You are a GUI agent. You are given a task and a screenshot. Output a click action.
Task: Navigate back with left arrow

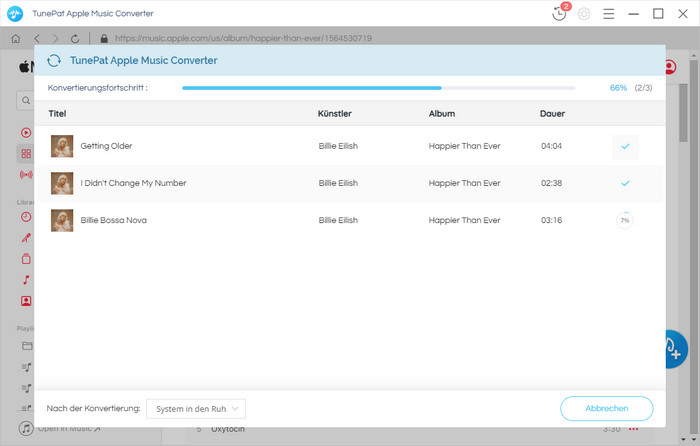37,38
